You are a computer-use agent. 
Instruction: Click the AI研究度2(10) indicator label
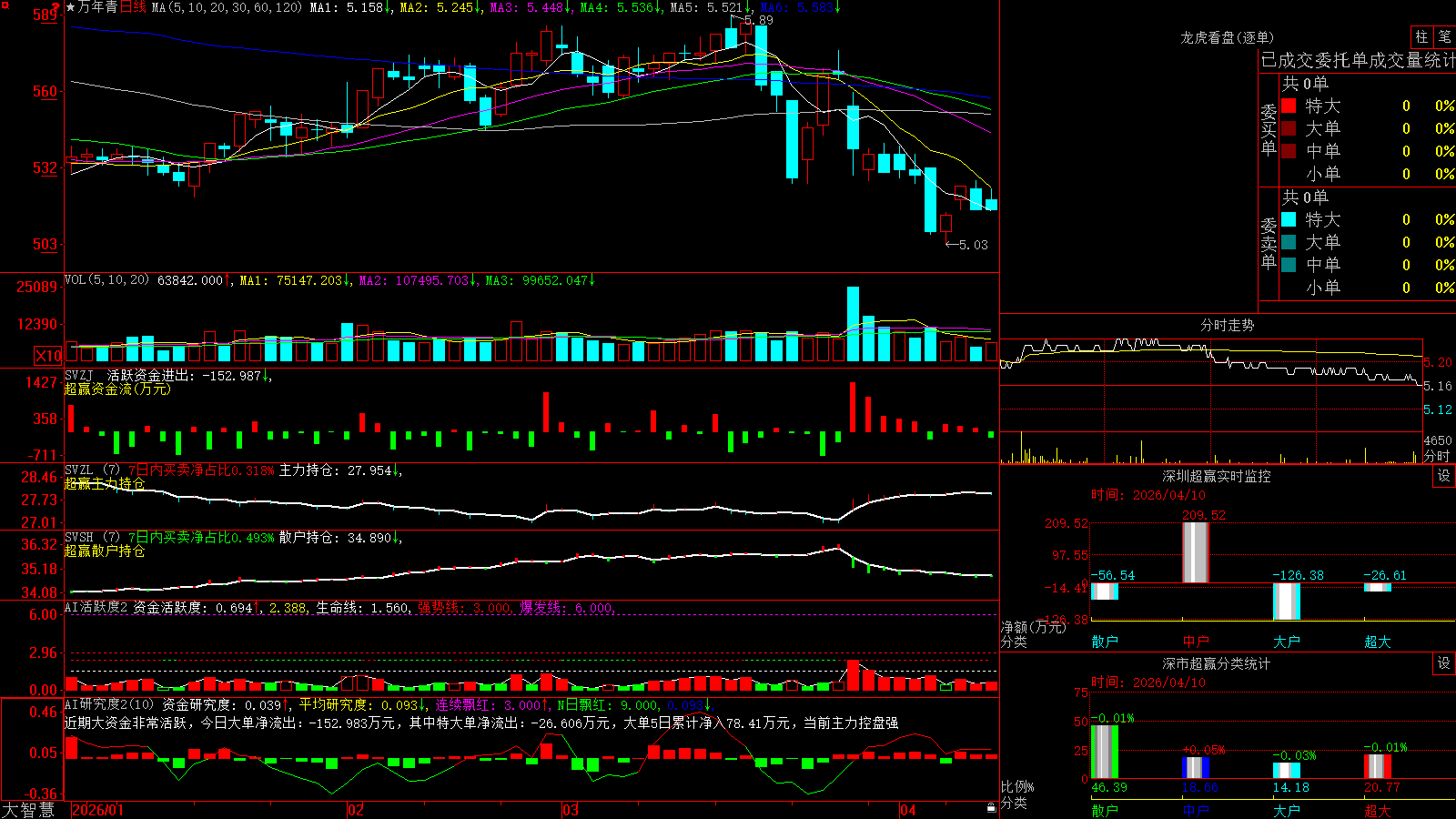click(110, 705)
